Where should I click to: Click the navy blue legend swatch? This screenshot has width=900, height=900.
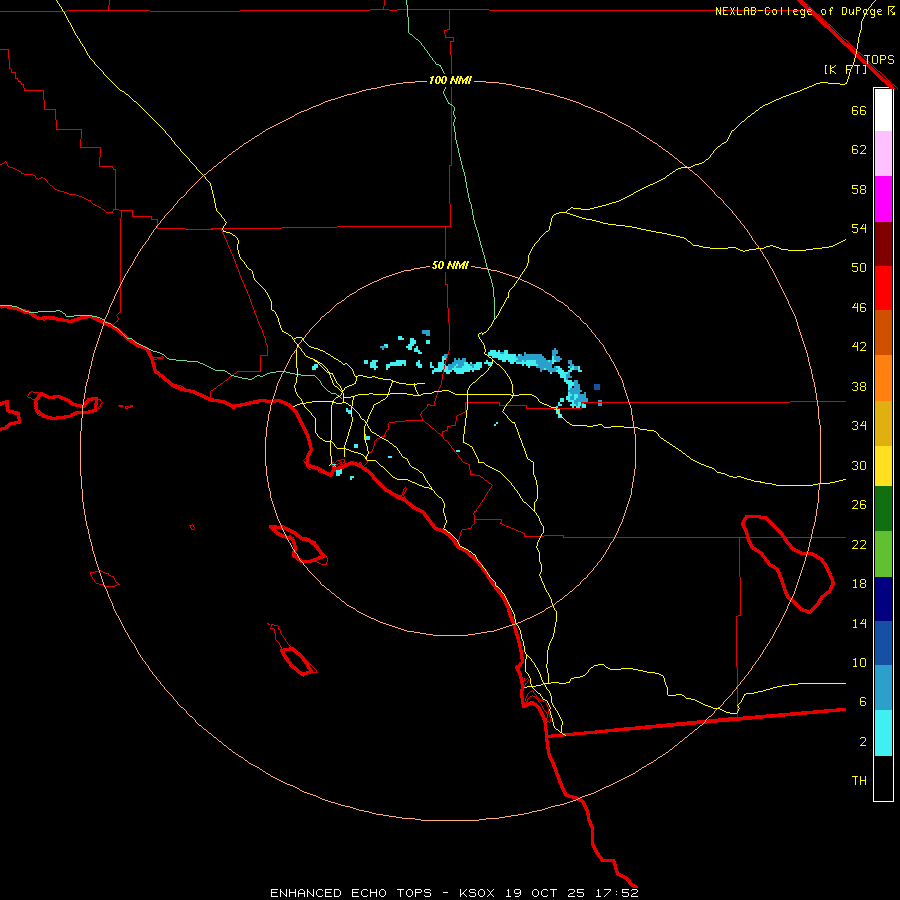point(883,598)
